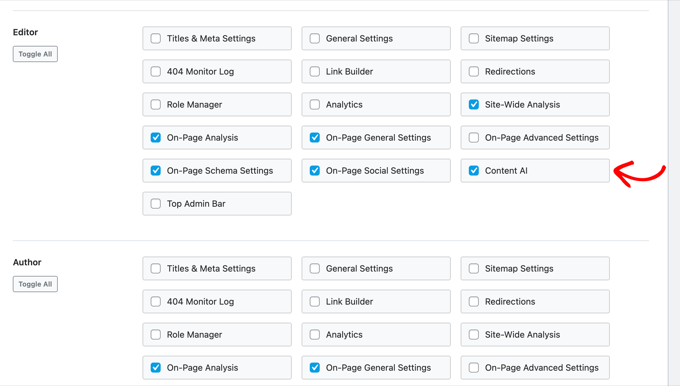
Task: Enable Titles & Meta Settings for Editor
Action: pyautogui.click(x=156, y=38)
